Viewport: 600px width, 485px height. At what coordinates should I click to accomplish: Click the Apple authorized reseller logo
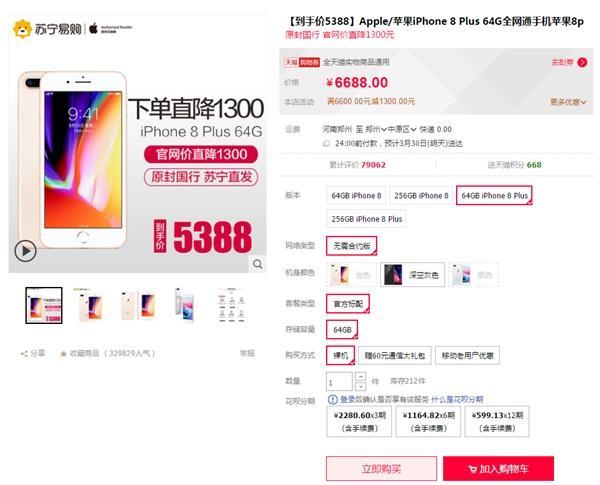coord(110,29)
